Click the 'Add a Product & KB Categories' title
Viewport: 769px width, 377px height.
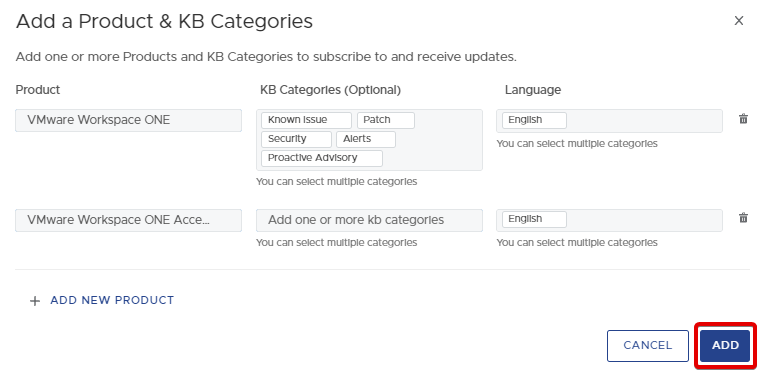click(x=164, y=22)
